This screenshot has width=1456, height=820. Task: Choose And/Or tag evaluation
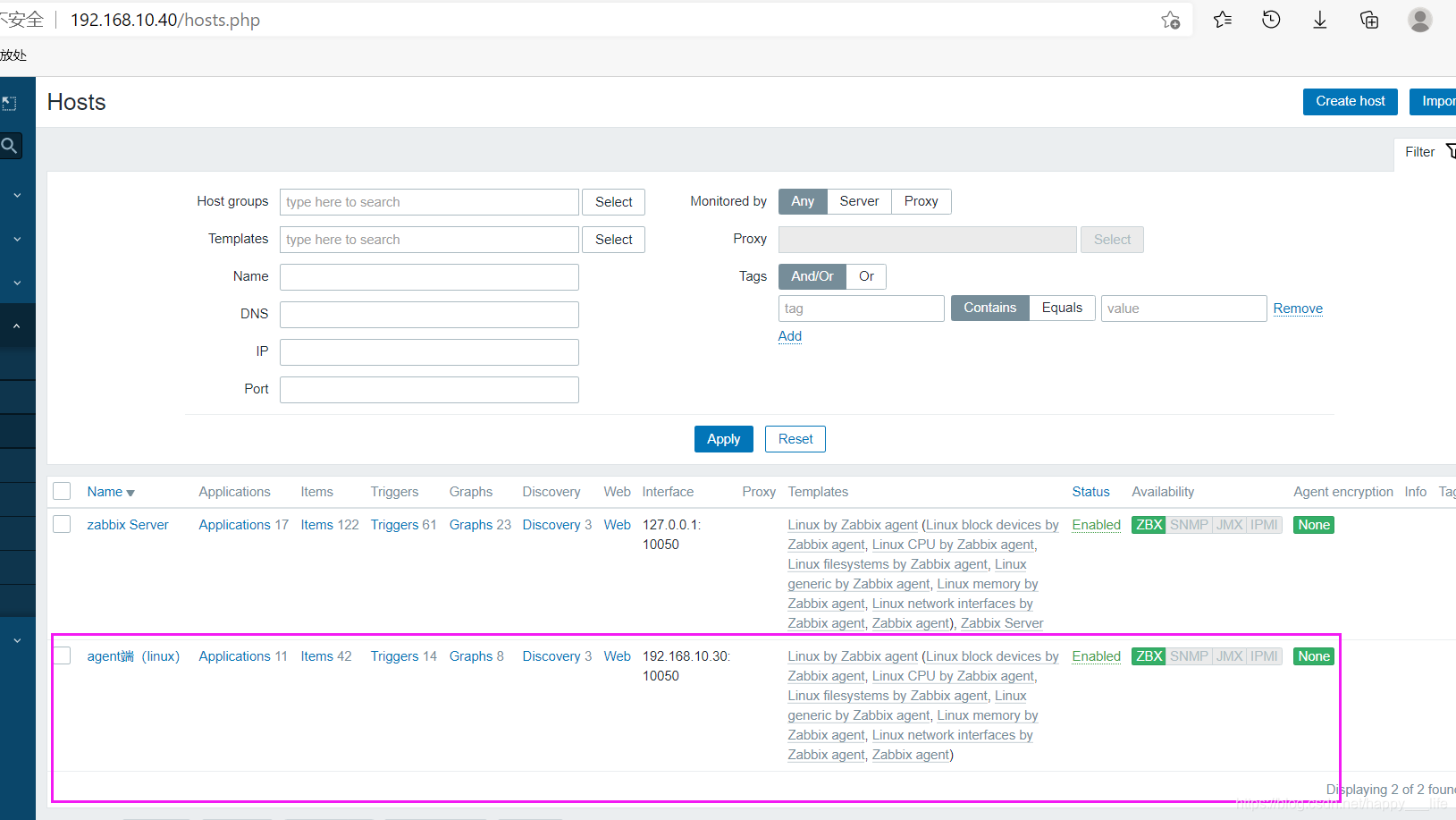pyautogui.click(x=812, y=276)
